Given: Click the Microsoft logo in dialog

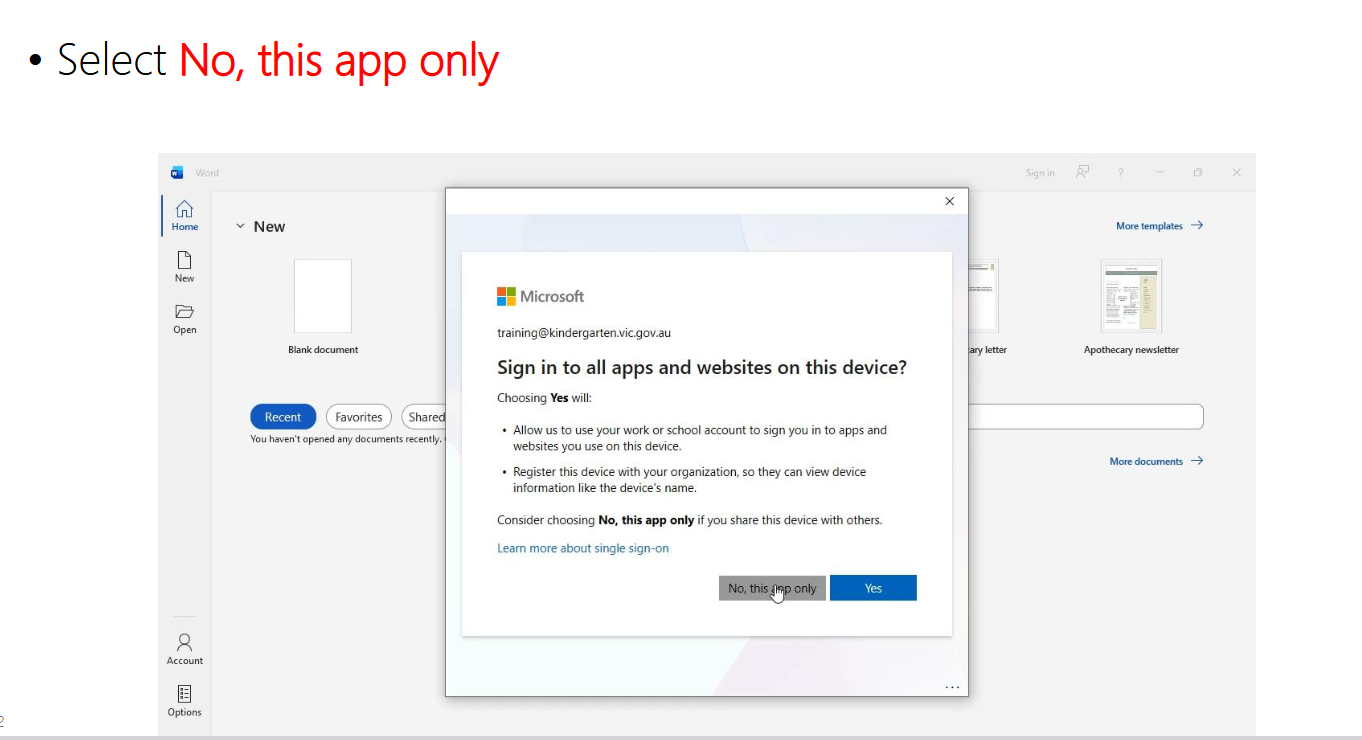Looking at the screenshot, I should click(540, 296).
